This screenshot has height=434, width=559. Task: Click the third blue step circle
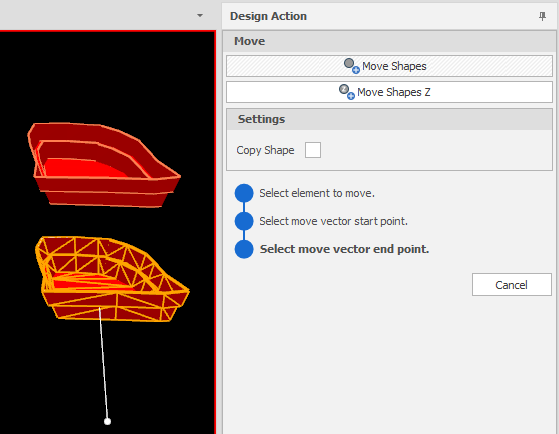244,249
